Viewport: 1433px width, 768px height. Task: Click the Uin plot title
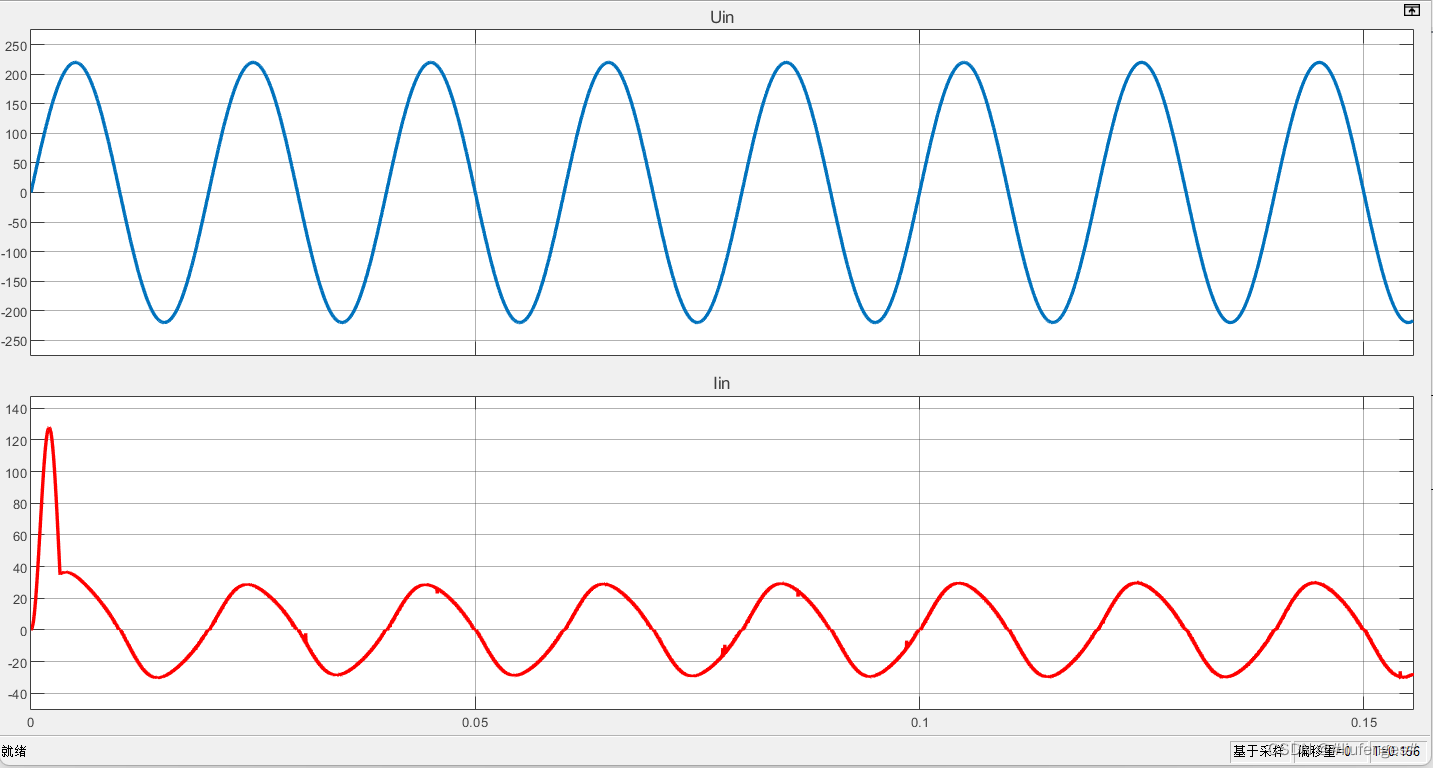(721, 18)
